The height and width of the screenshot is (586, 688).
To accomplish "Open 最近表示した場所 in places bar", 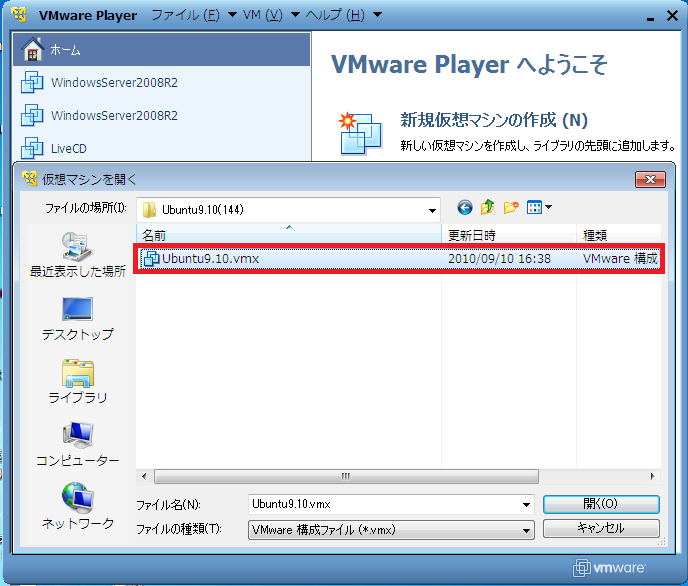I will (78, 255).
